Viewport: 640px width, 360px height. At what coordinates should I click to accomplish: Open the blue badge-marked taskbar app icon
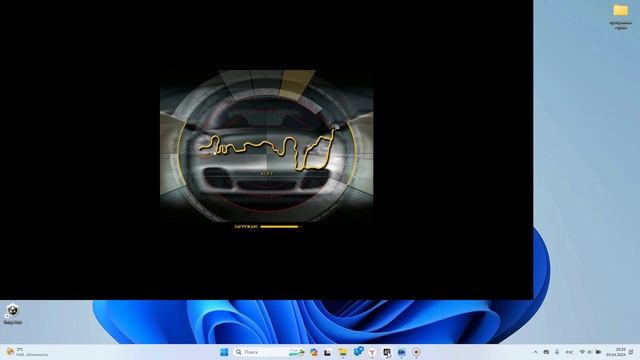point(358,351)
